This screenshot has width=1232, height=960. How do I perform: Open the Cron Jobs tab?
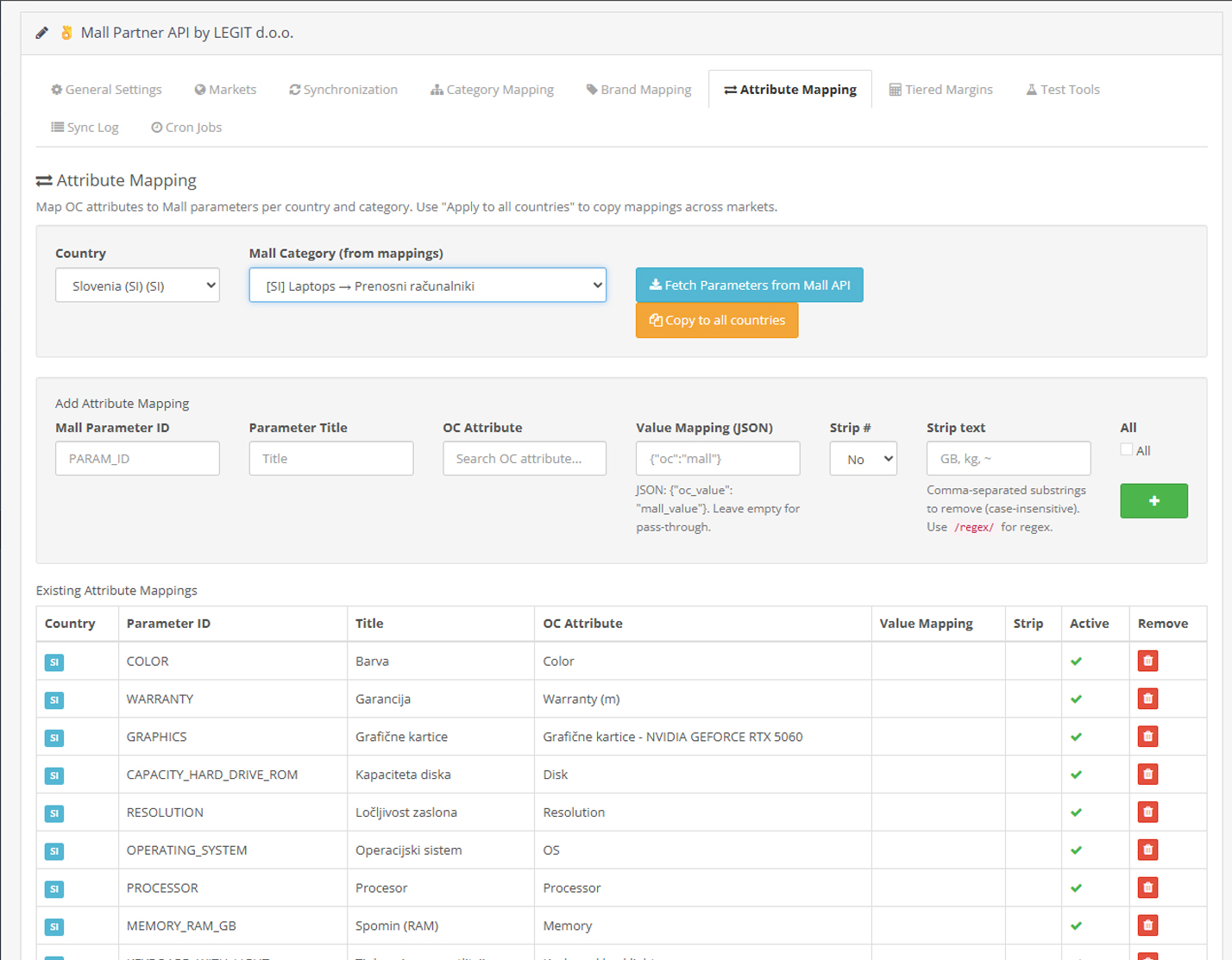pyautogui.click(x=186, y=128)
